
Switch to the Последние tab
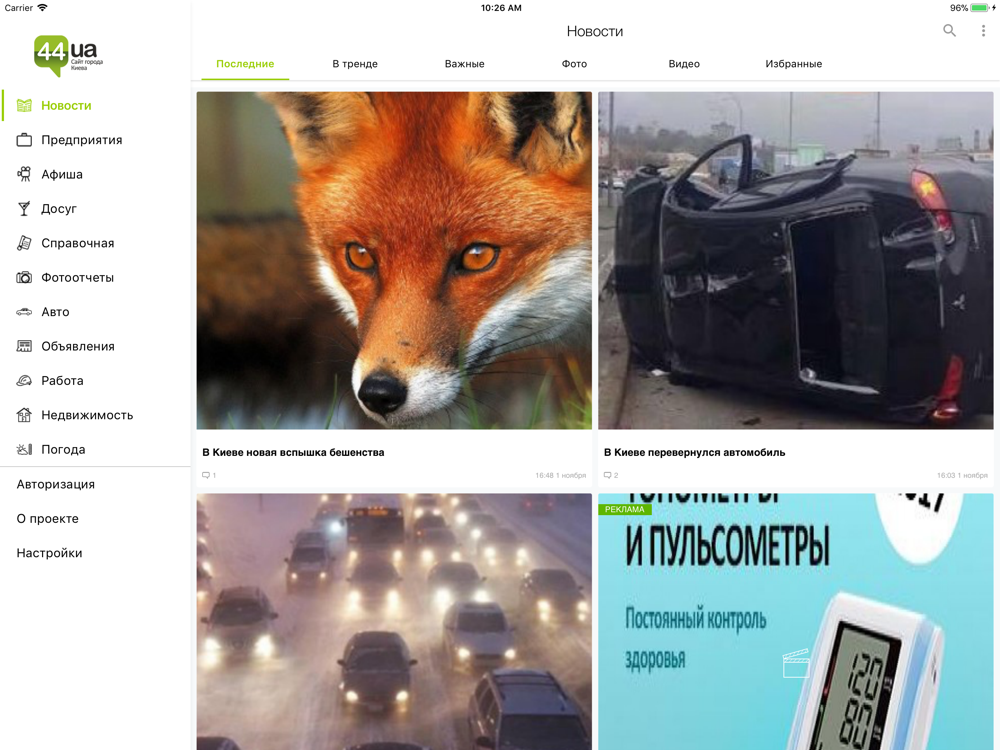click(245, 64)
